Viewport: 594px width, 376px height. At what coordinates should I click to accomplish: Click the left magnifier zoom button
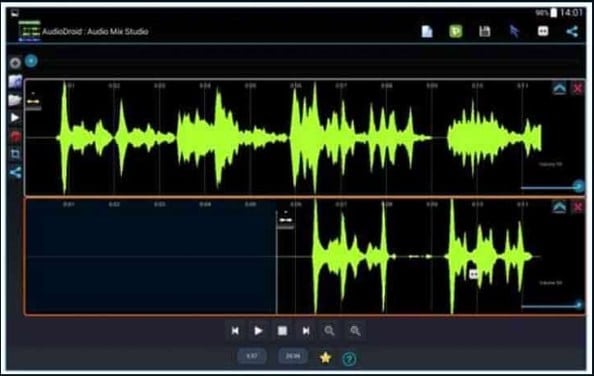pyautogui.click(x=329, y=331)
